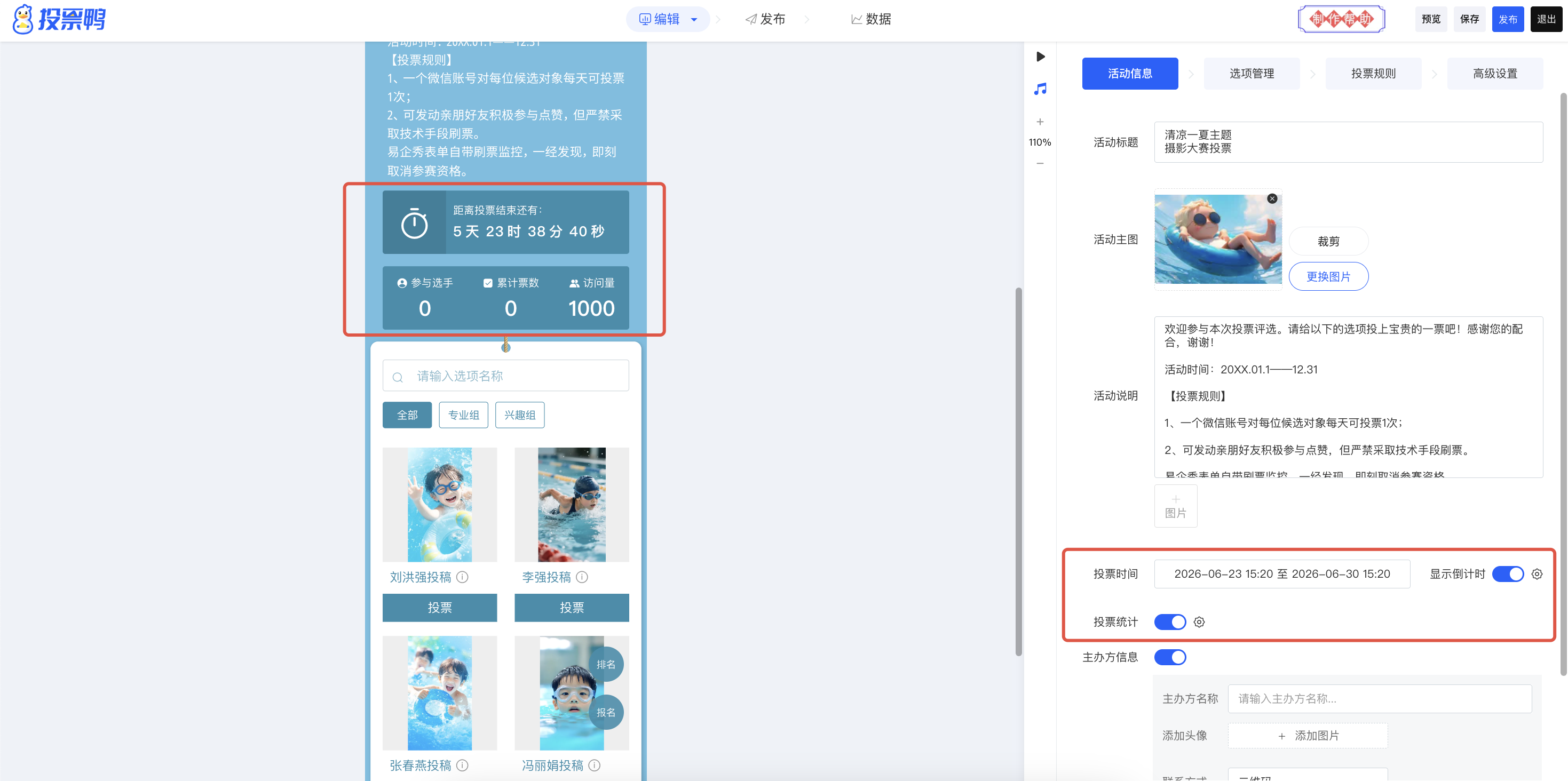Zoom out with the minus icon
The image size is (1568, 781).
[x=1040, y=163]
